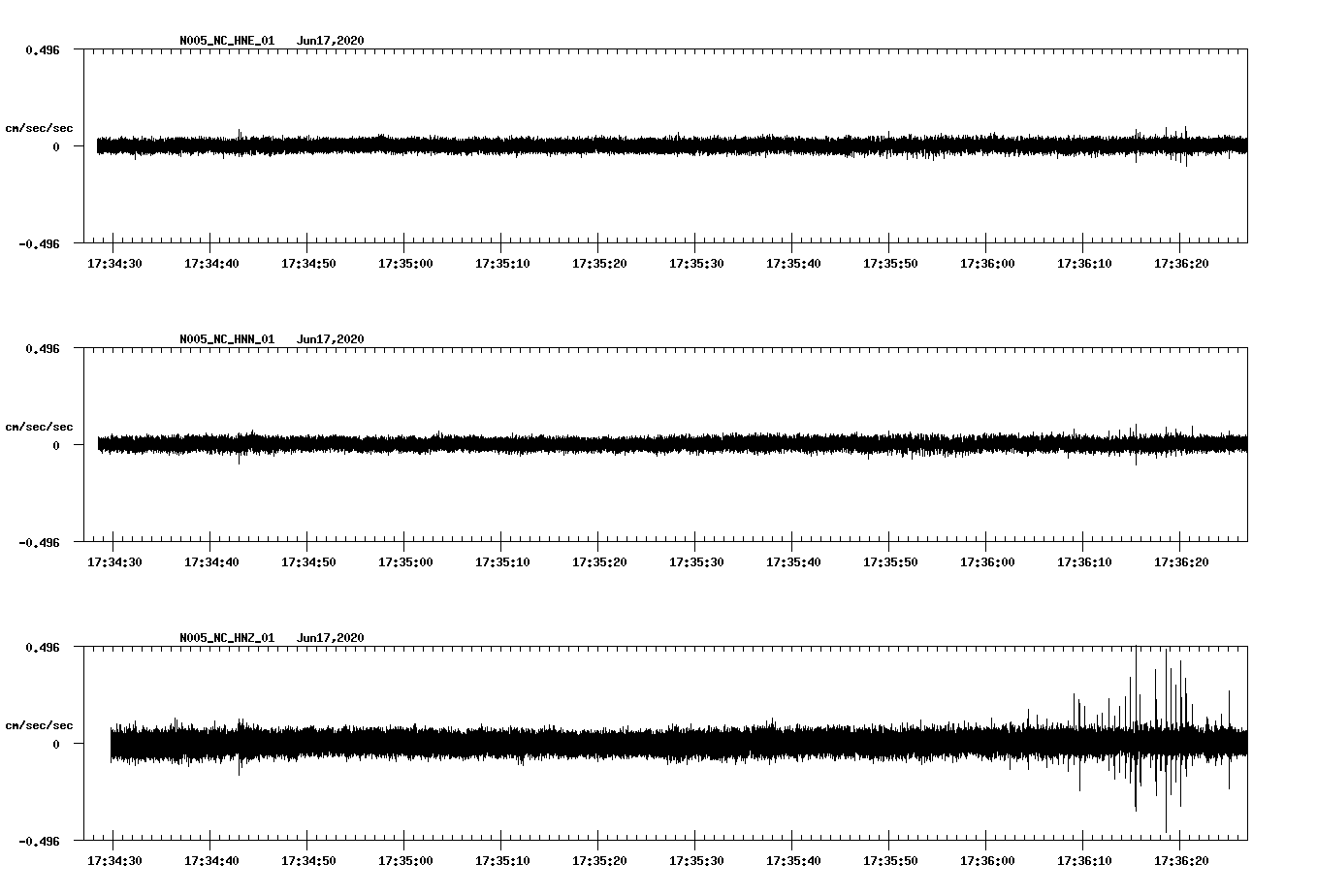Pick the 17:35:40 time label under the HNZ plot
1317x896 pixels.
(793, 860)
